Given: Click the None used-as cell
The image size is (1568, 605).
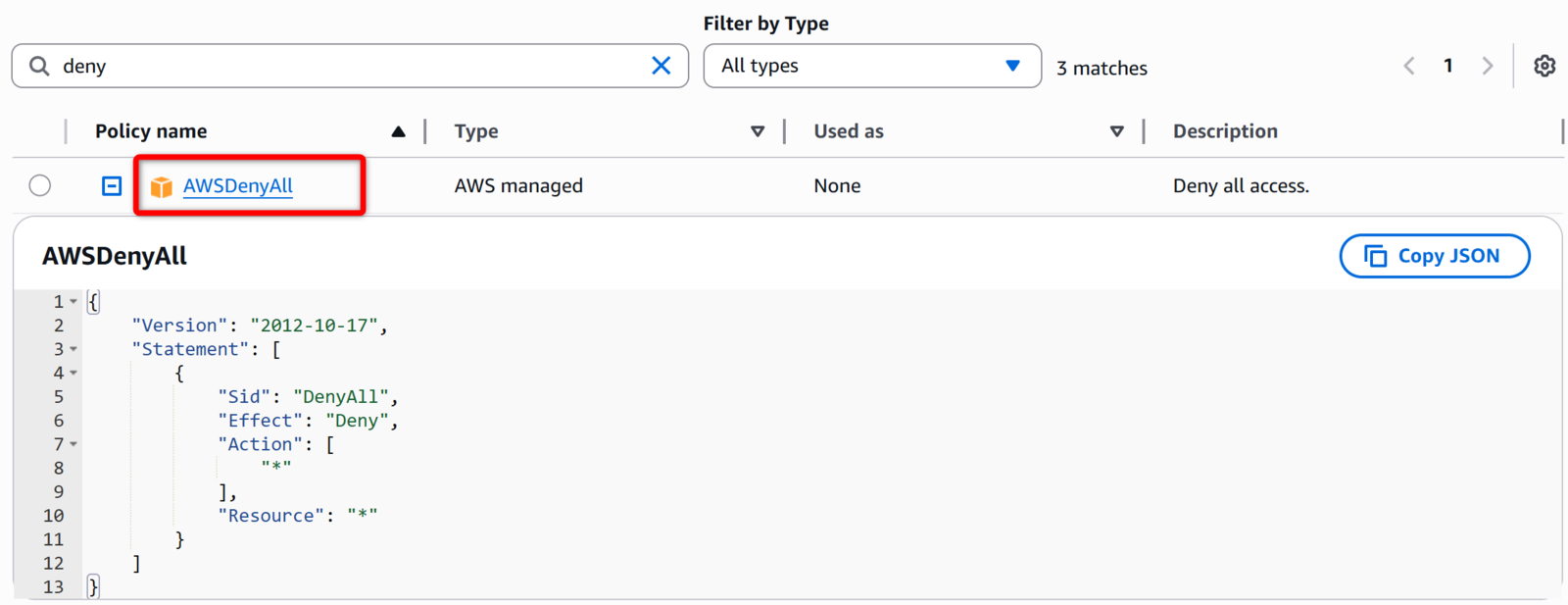Looking at the screenshot, I should coord(837,185).
